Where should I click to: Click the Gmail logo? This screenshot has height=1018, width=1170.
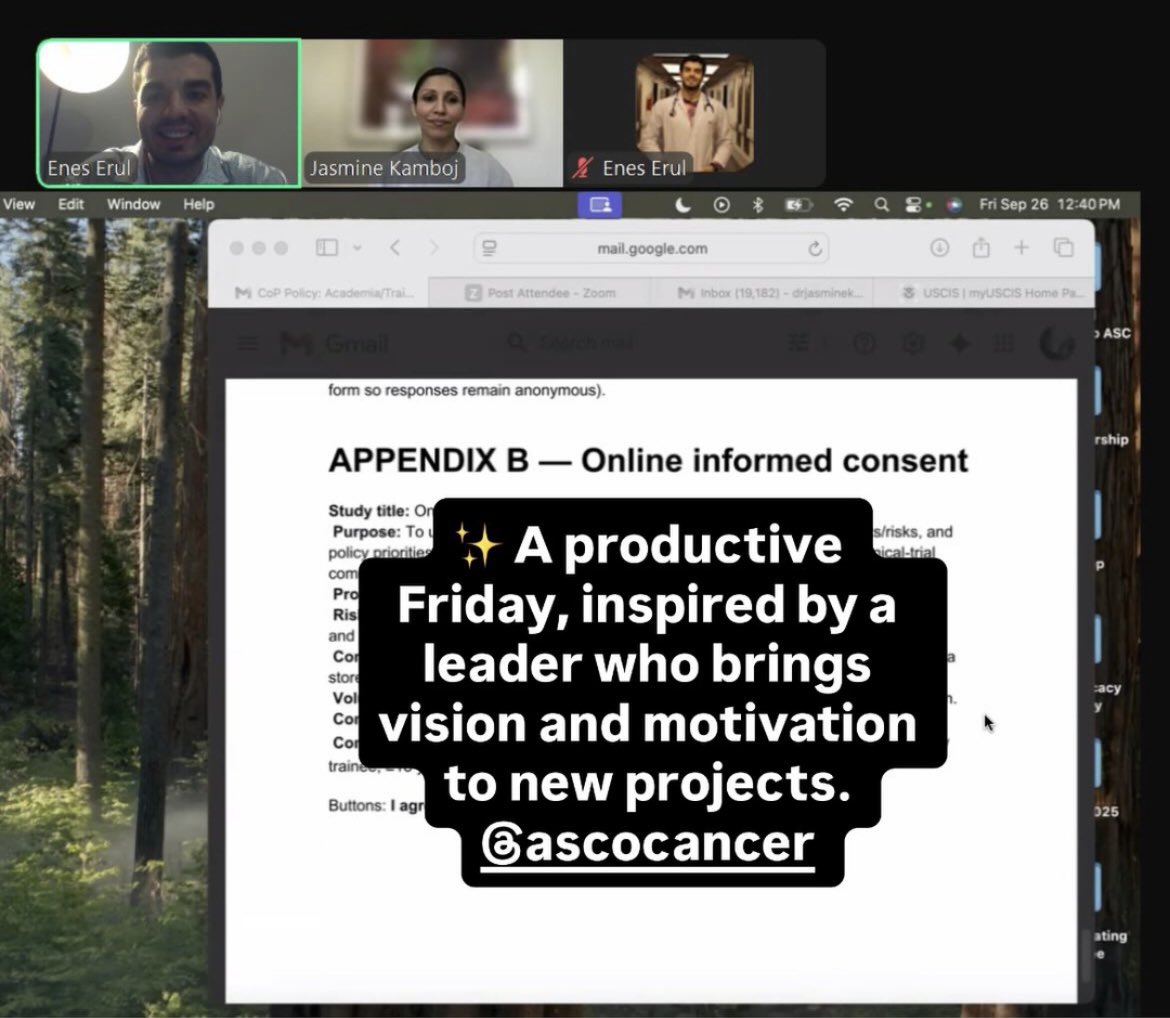[x=334, y=344]
